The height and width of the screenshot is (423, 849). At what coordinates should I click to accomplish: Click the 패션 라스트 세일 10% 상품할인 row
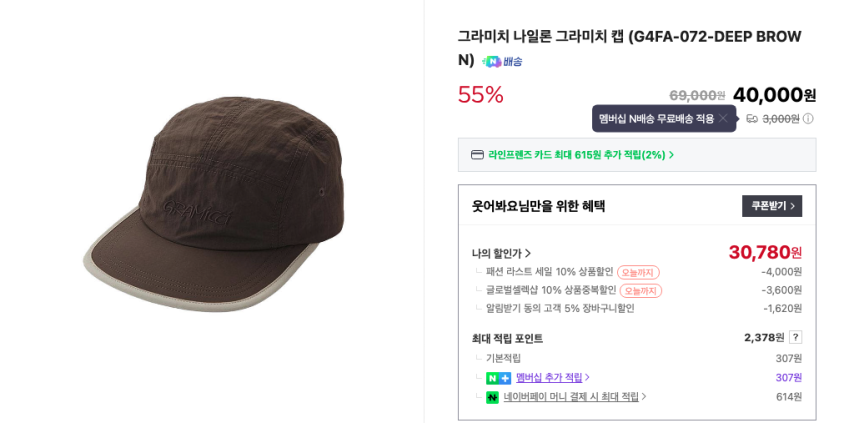click(x=549, y=272)
